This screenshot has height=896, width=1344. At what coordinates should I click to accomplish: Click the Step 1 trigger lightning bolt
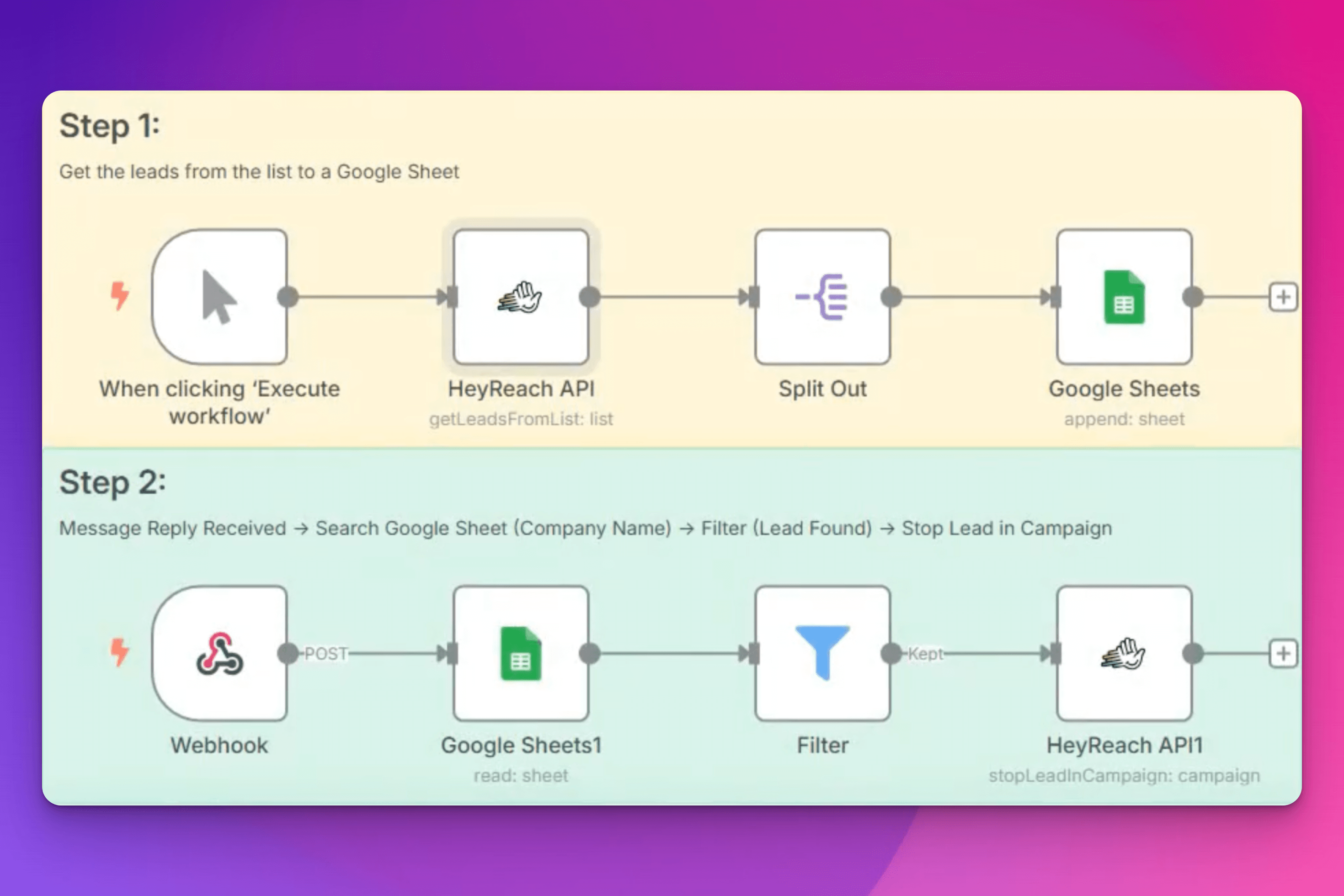coord(119,295)
